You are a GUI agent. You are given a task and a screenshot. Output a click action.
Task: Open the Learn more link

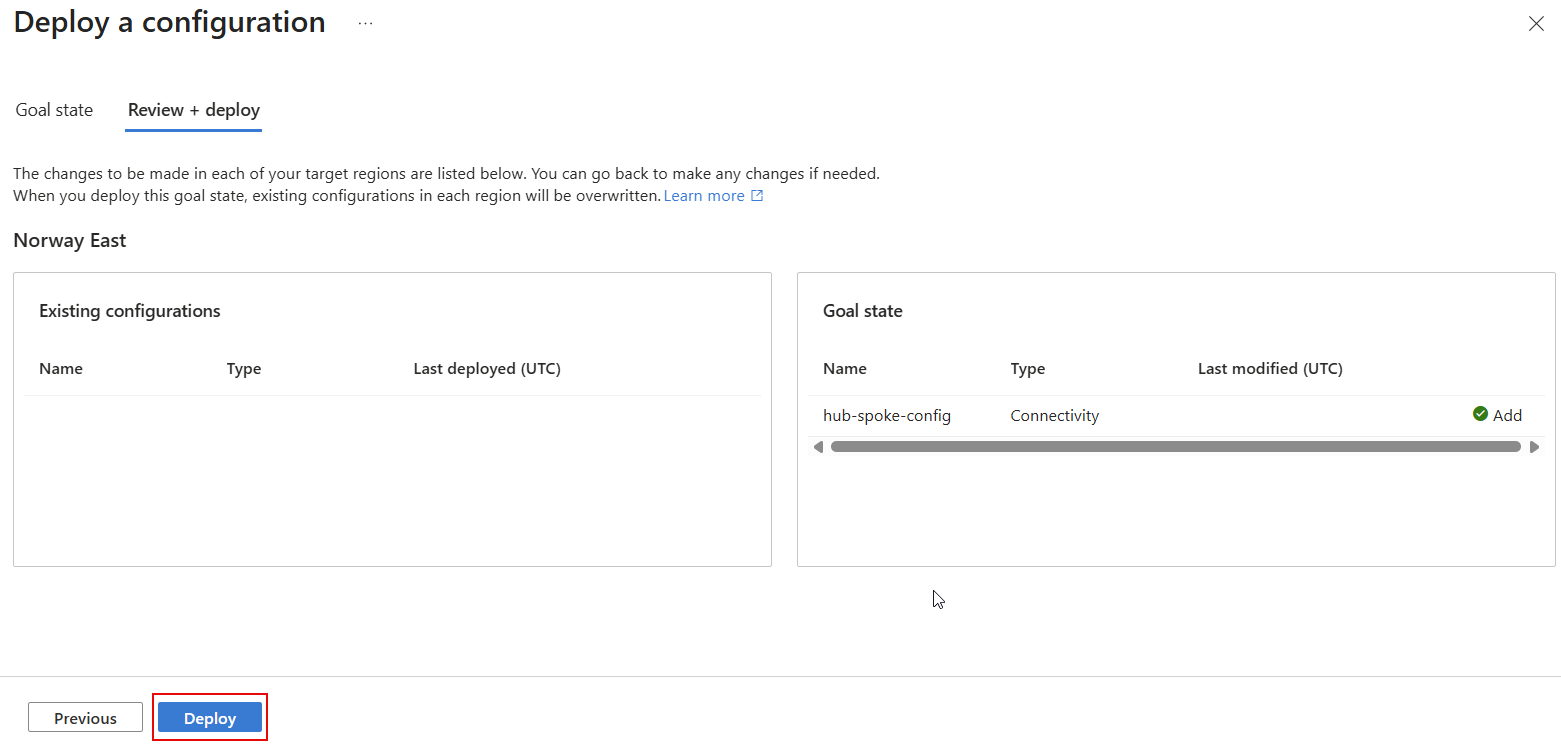click(x=704, y=195)
